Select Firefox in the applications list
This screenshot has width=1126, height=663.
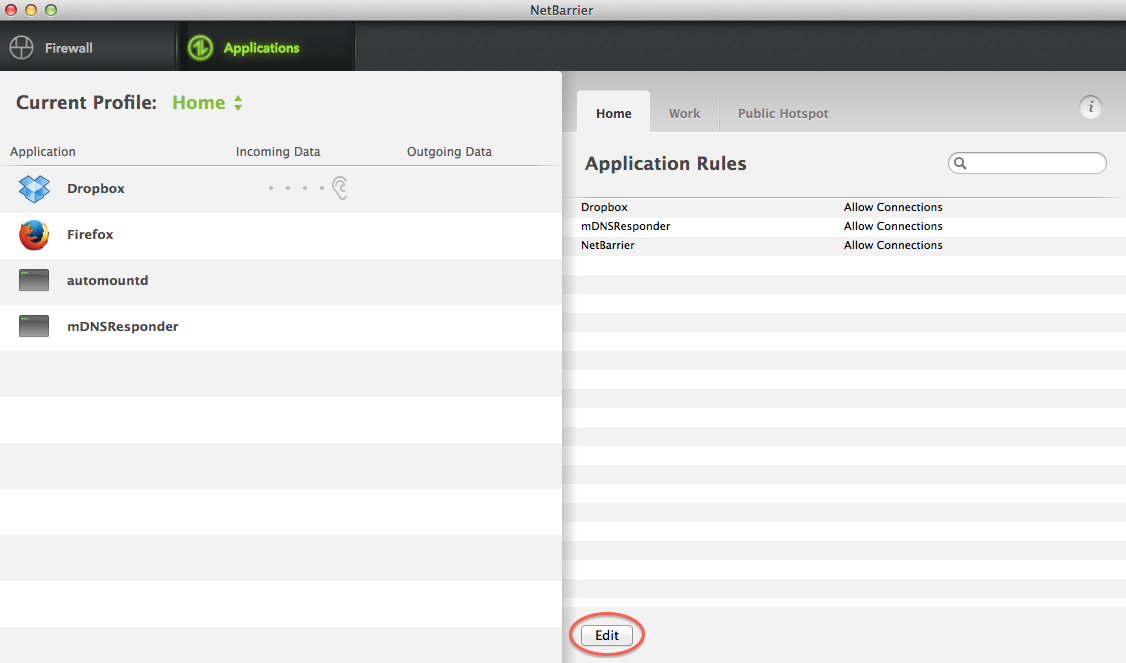[281, 235]
